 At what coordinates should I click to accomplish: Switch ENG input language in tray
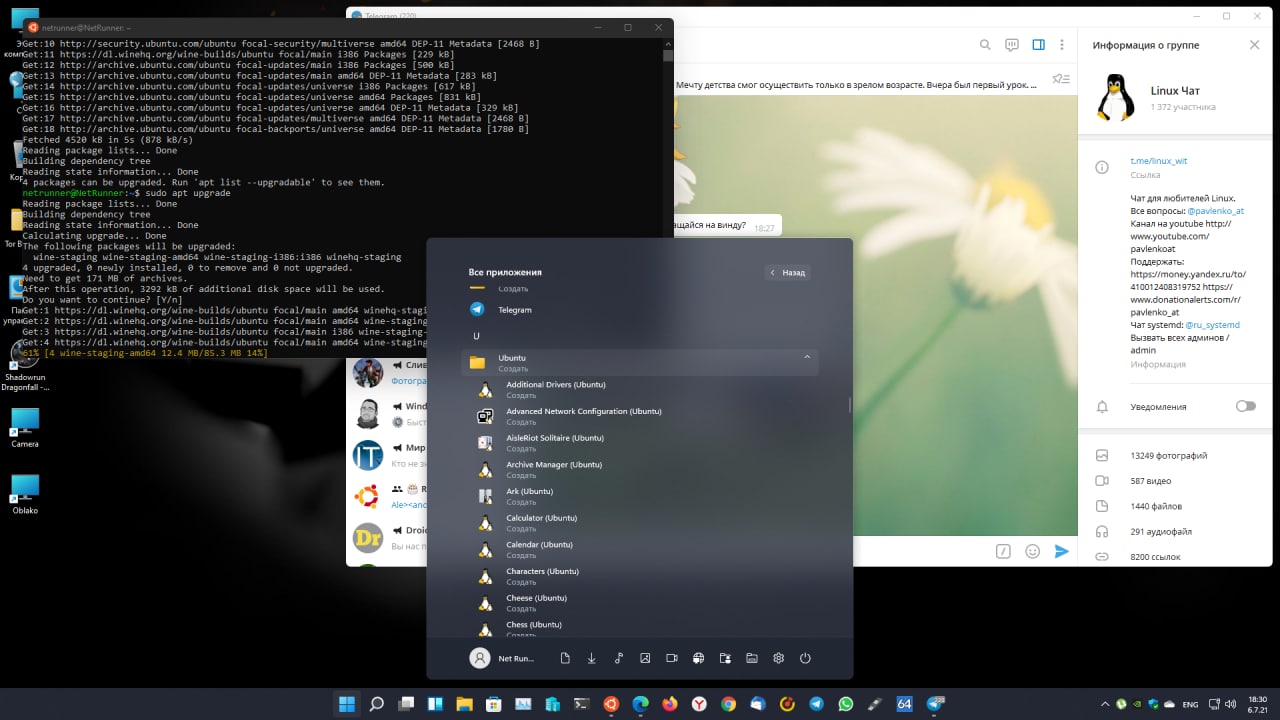pyautogui.click(x=1190, y=704)
